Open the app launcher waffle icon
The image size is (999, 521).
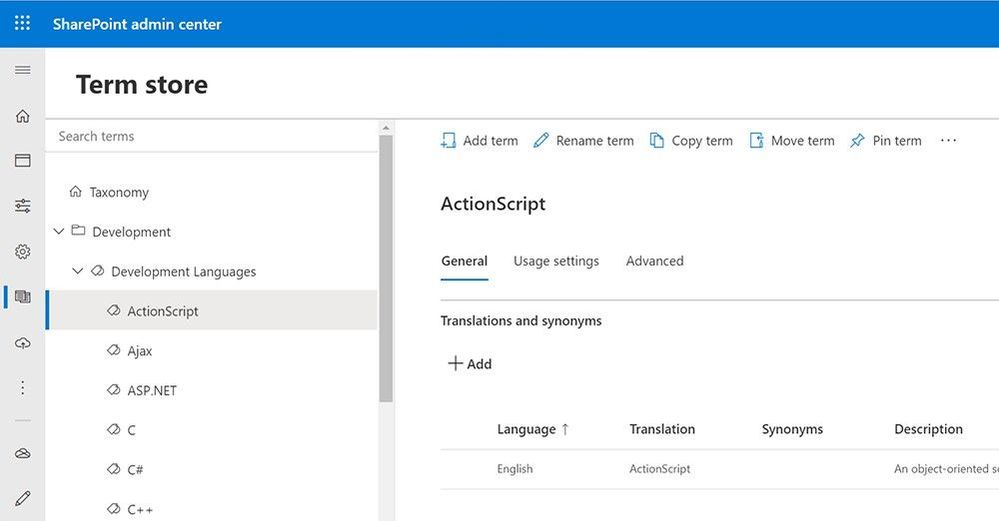tap(22, 24)
